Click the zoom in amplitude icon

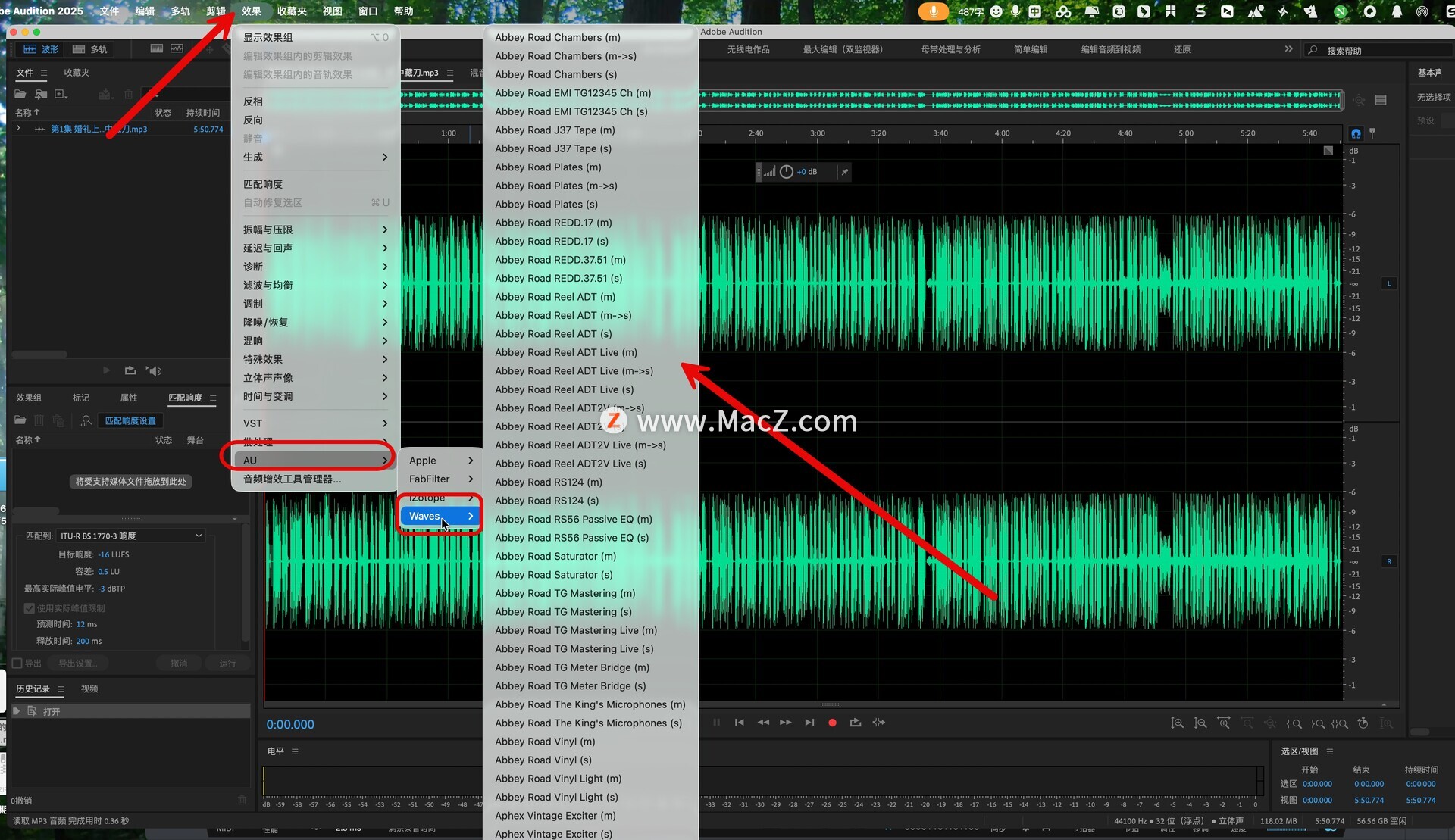(x=1177, y=723)
